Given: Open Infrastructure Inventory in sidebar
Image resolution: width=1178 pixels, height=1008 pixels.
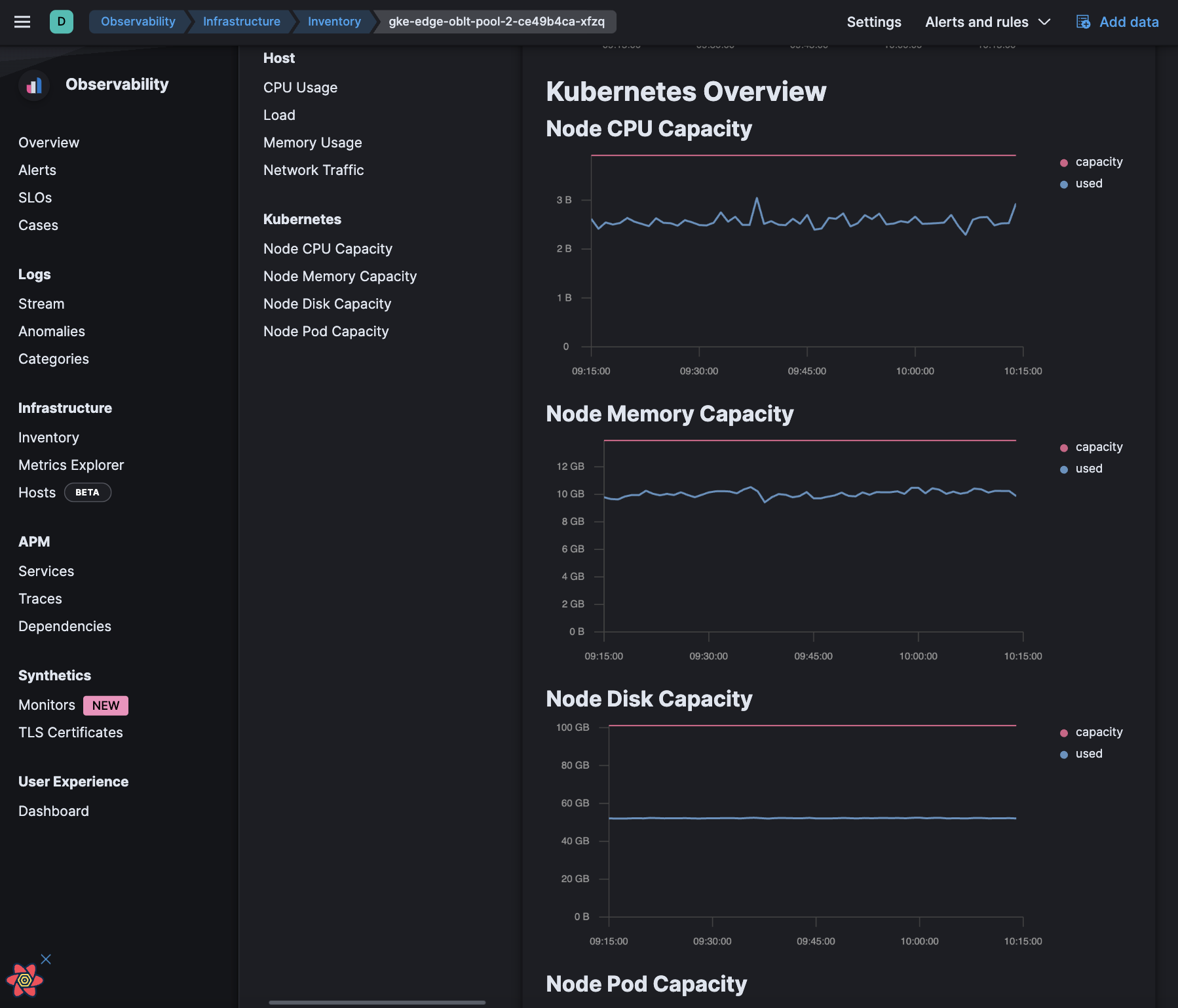Looking at the screenshot, I should (48, 437).
